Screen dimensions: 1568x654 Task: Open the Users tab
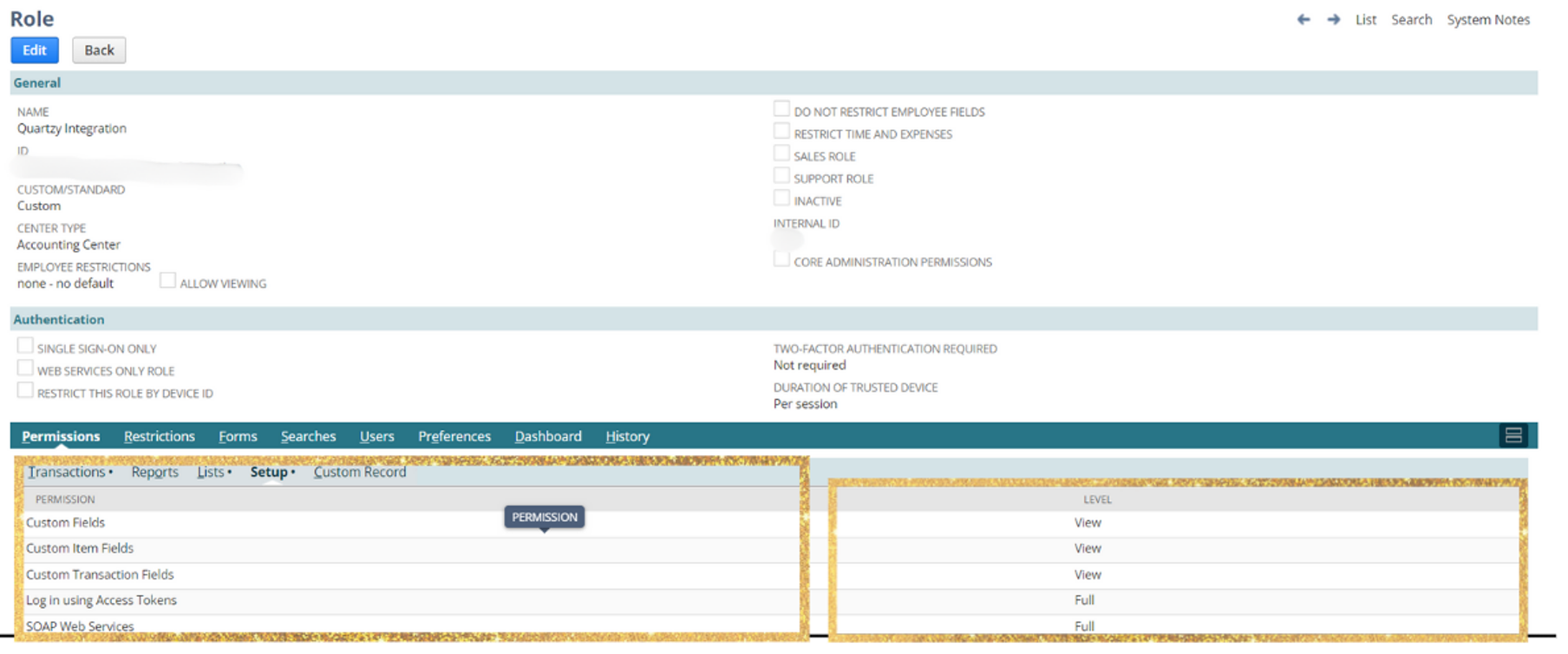tap(376, 436)
